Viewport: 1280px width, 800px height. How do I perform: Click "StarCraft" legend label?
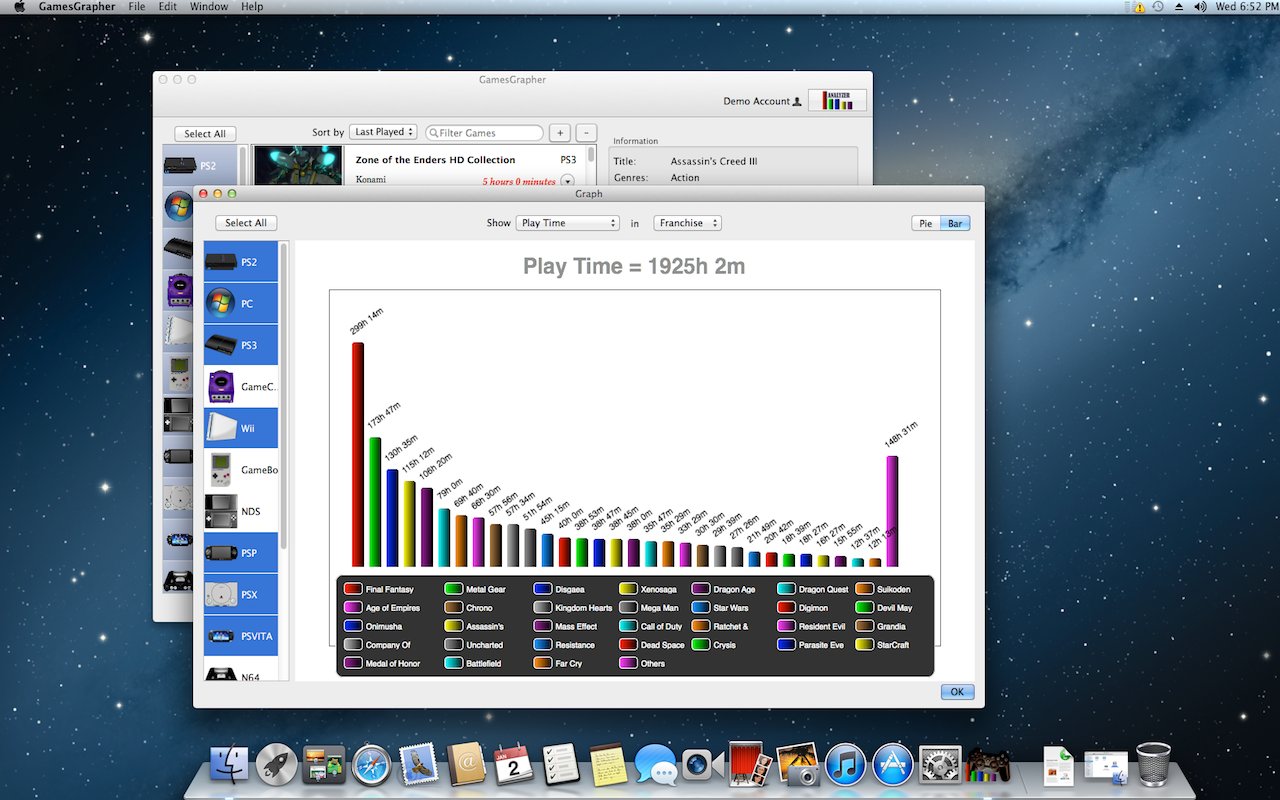tap(893, 645)
